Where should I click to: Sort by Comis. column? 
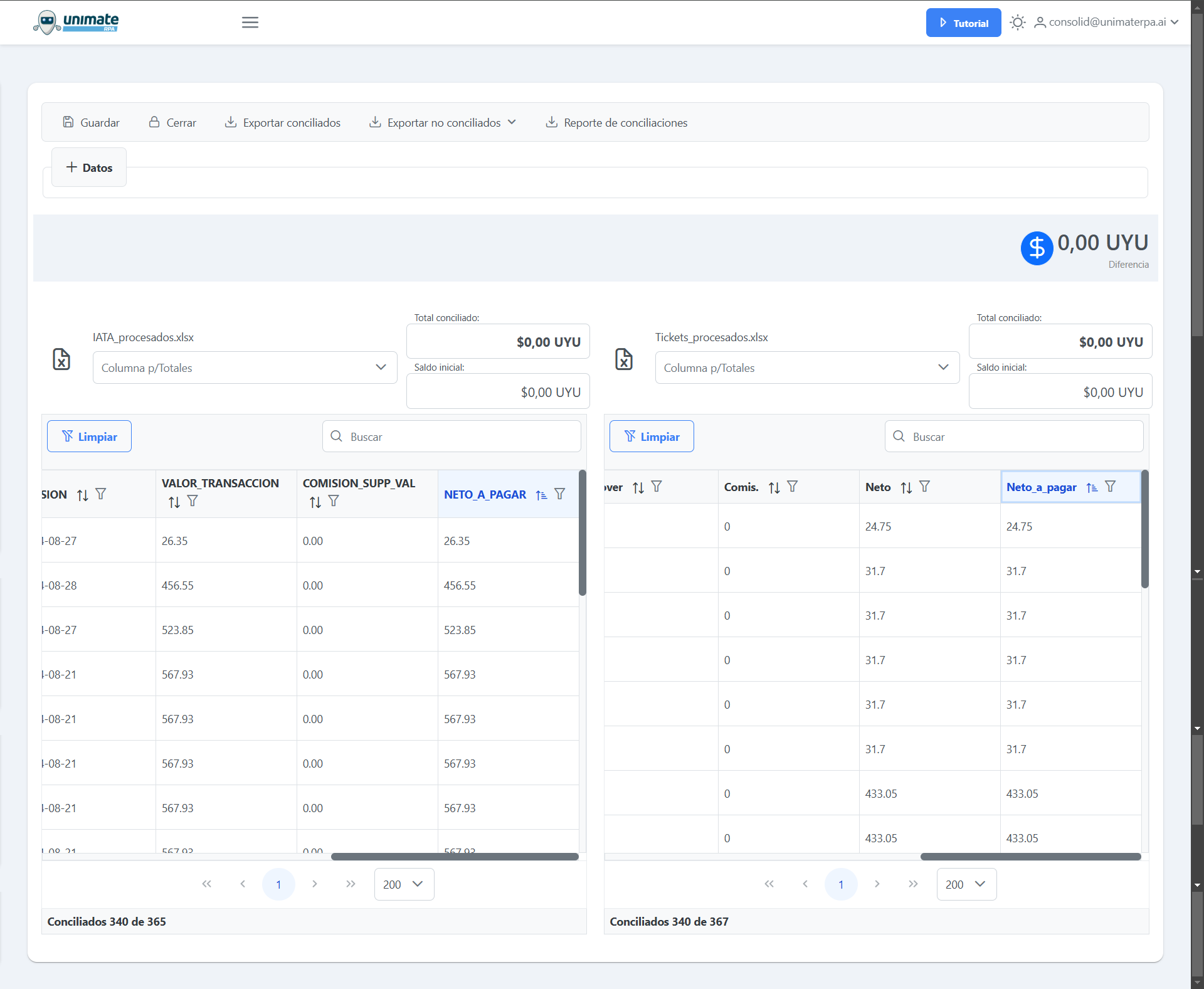click(x=774, y=487)
